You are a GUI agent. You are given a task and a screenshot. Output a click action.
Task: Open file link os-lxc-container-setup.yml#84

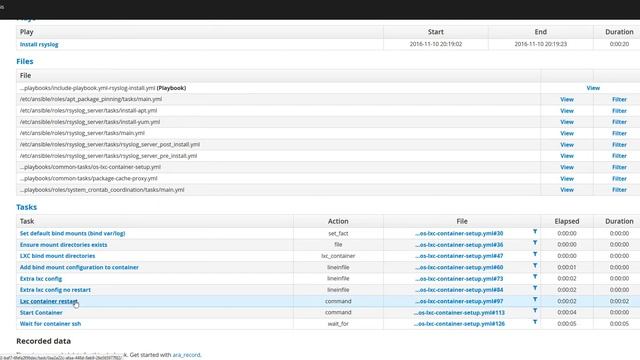click(459, 289)
